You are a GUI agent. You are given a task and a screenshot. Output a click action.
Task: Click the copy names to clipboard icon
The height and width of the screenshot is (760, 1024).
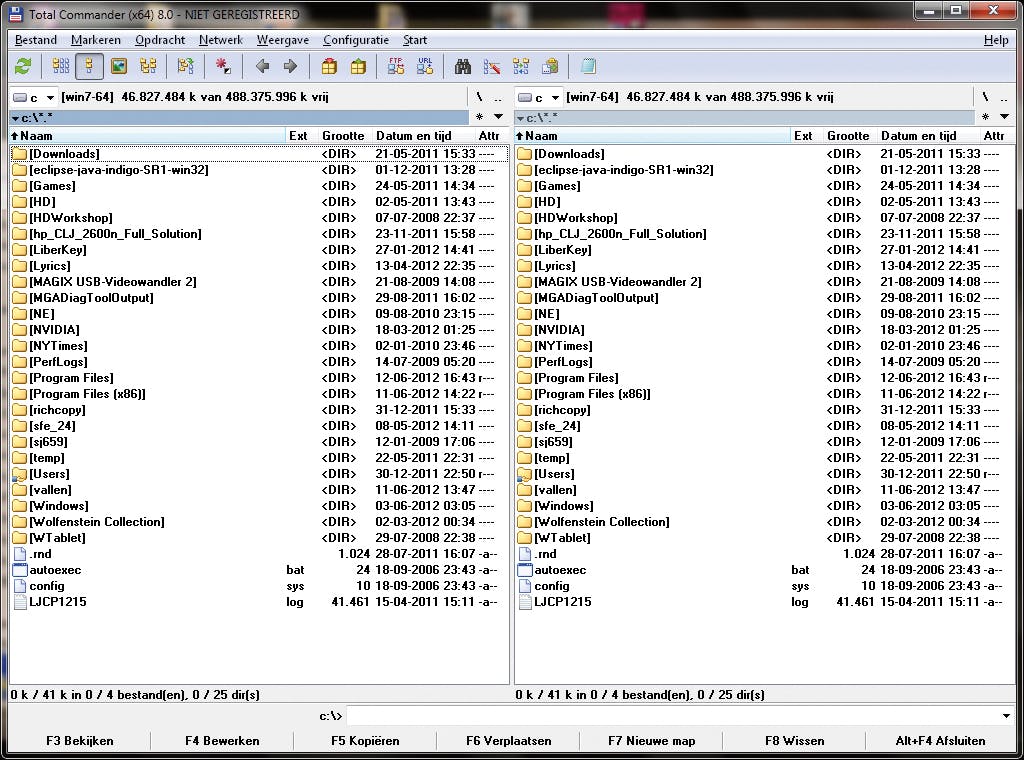pos(551,66)
